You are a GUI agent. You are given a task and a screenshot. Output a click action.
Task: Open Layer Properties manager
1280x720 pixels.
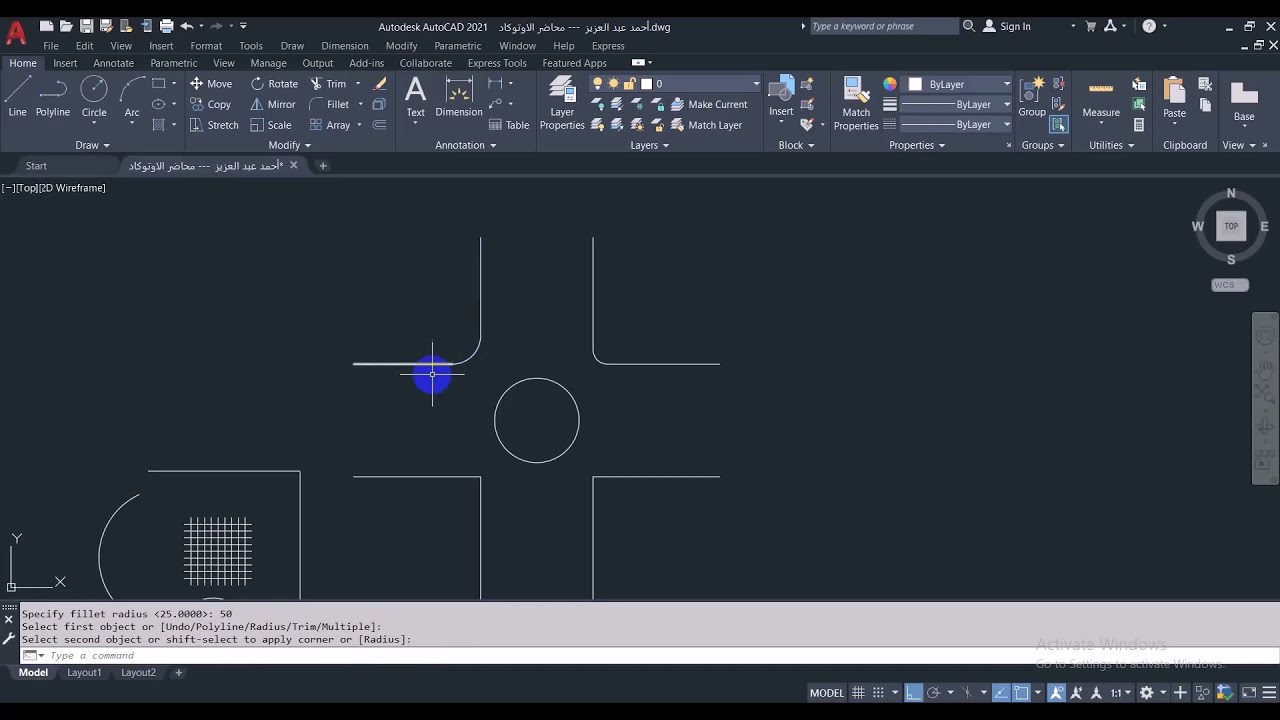[x=562, y=103]
